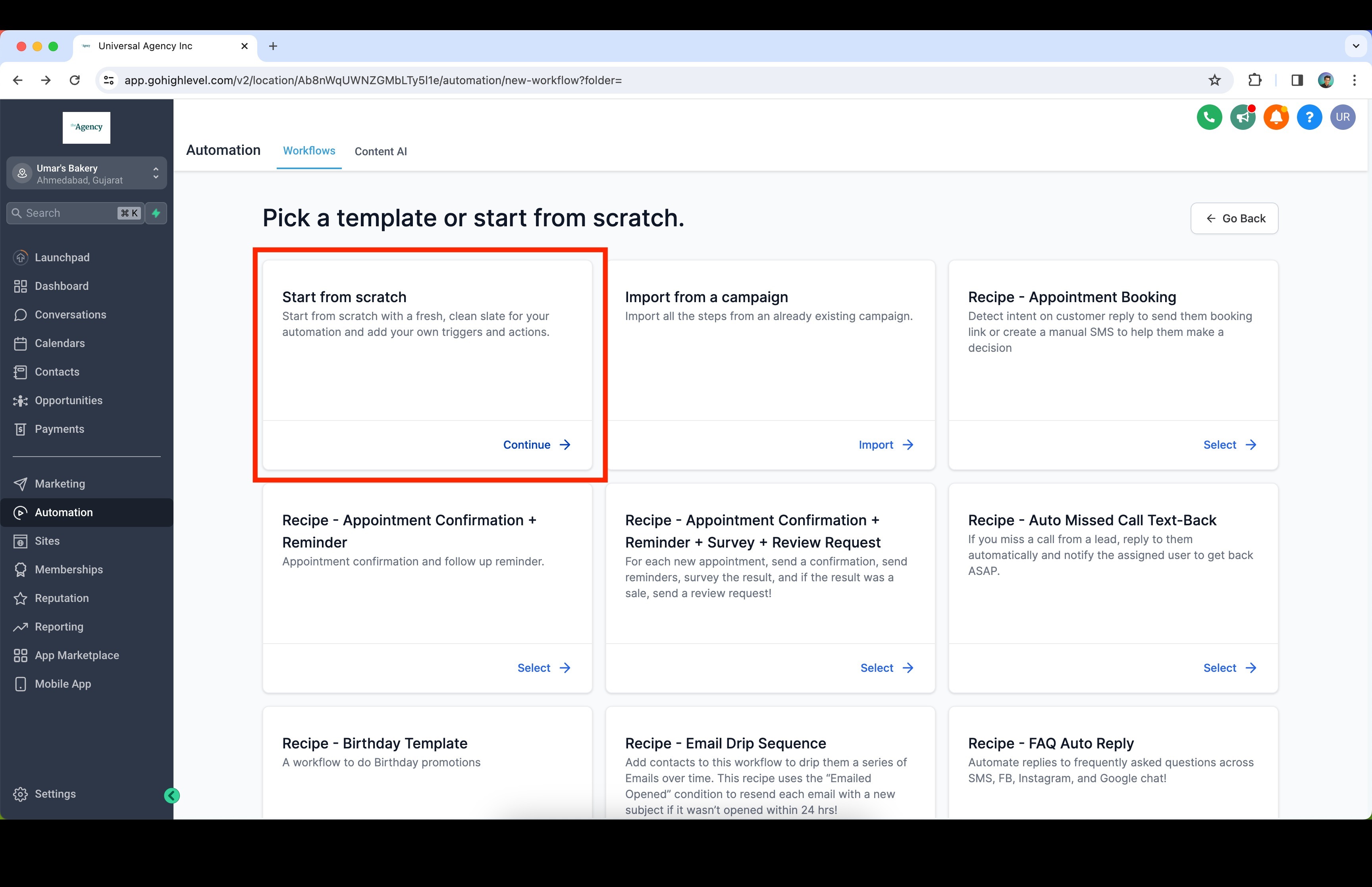
Task: Click the blue help question mark icon
Action: click(1309, 118)
